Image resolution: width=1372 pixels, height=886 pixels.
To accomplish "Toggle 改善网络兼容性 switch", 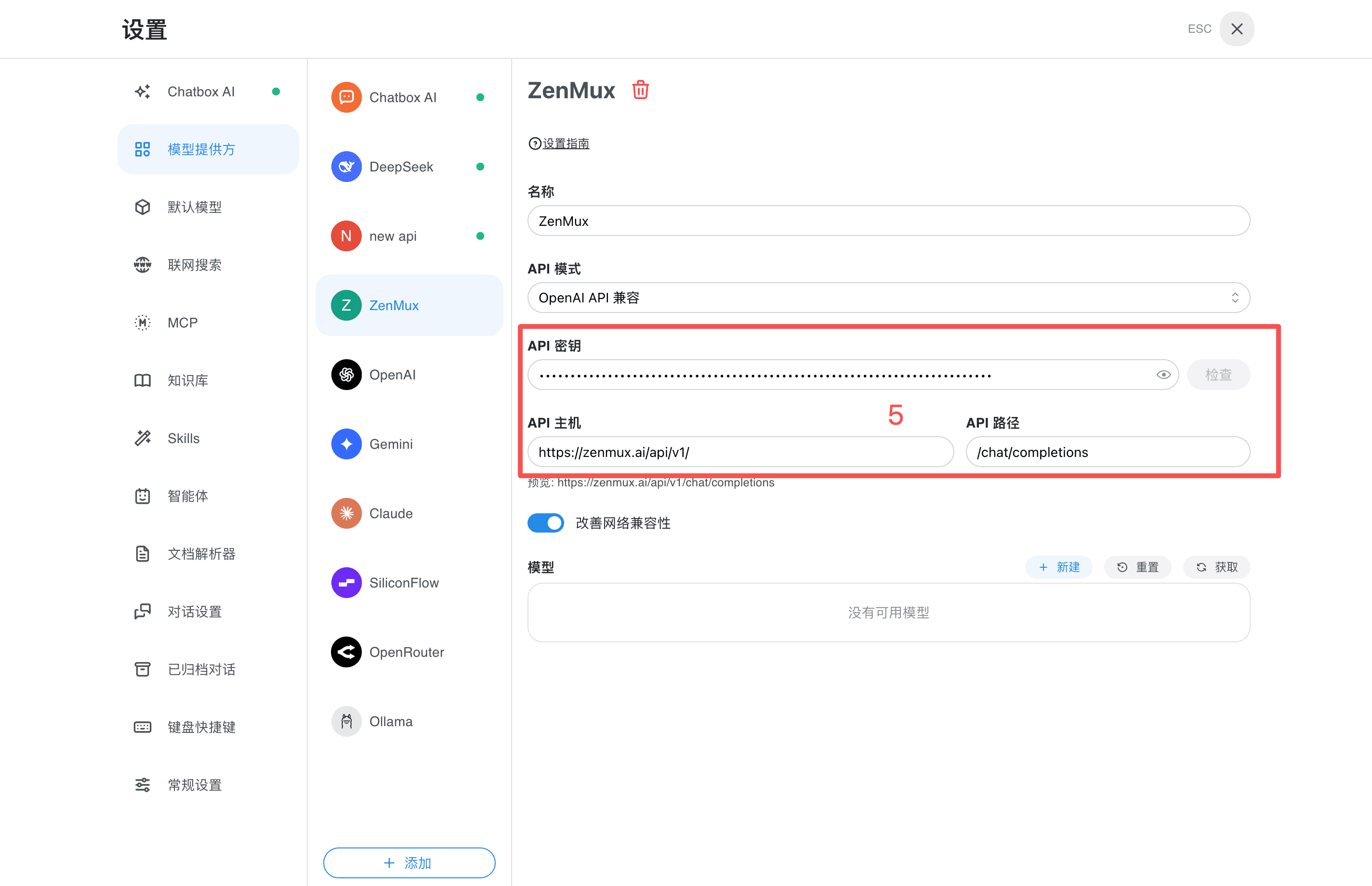I will [546, 523].
